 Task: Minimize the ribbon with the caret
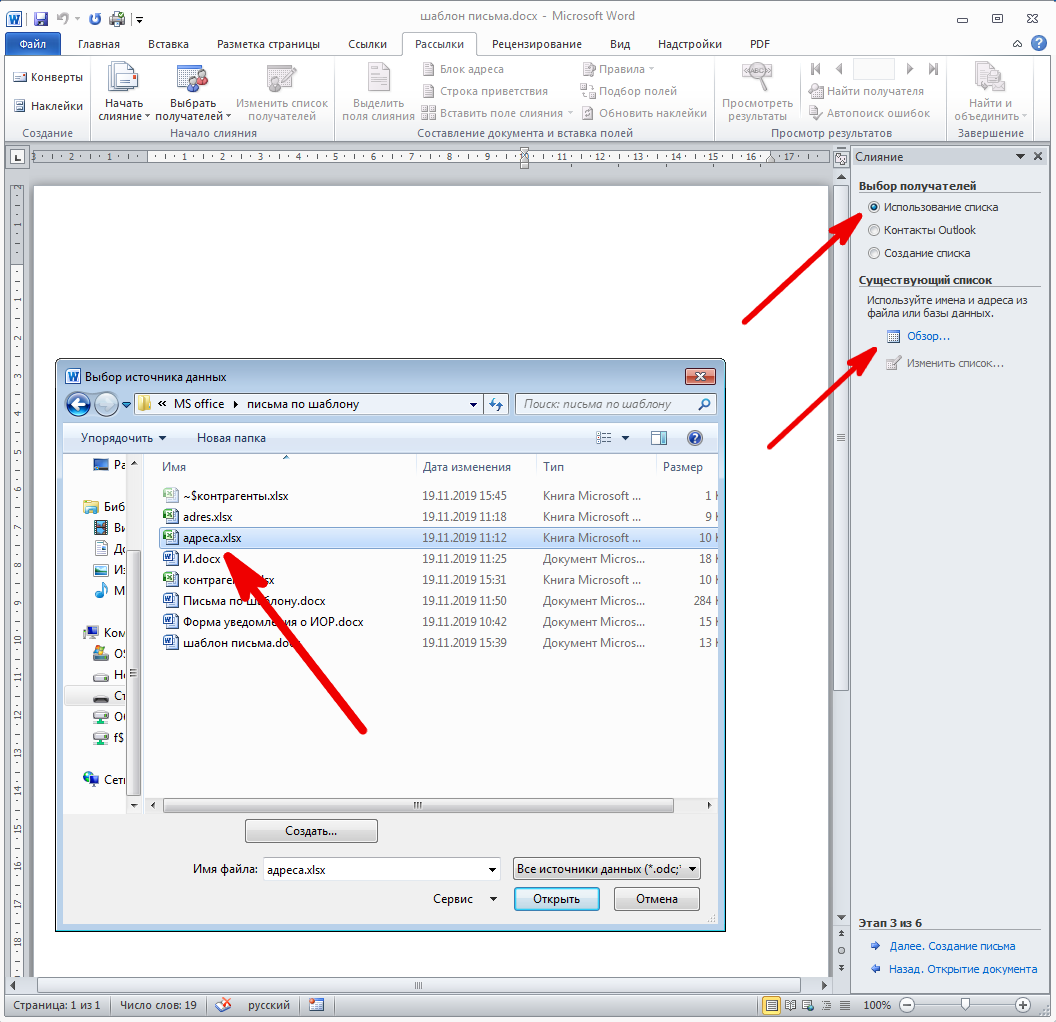click(1017, 44)
